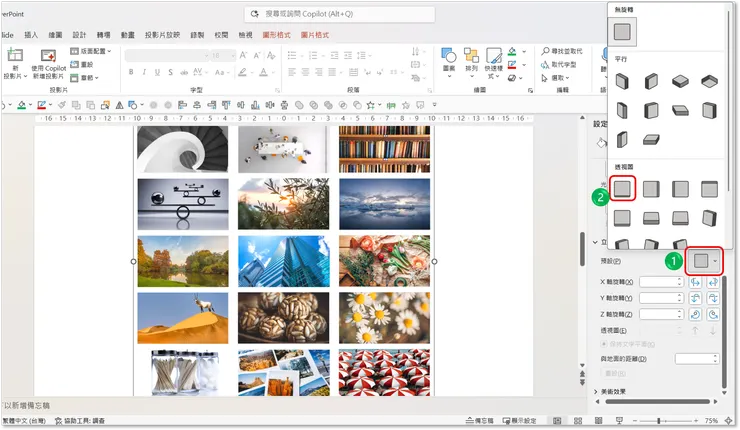This screenshot has height=430, width=740.
Task: Select the spiral staircase photo on slide
Action: click(x=183, y=149)
